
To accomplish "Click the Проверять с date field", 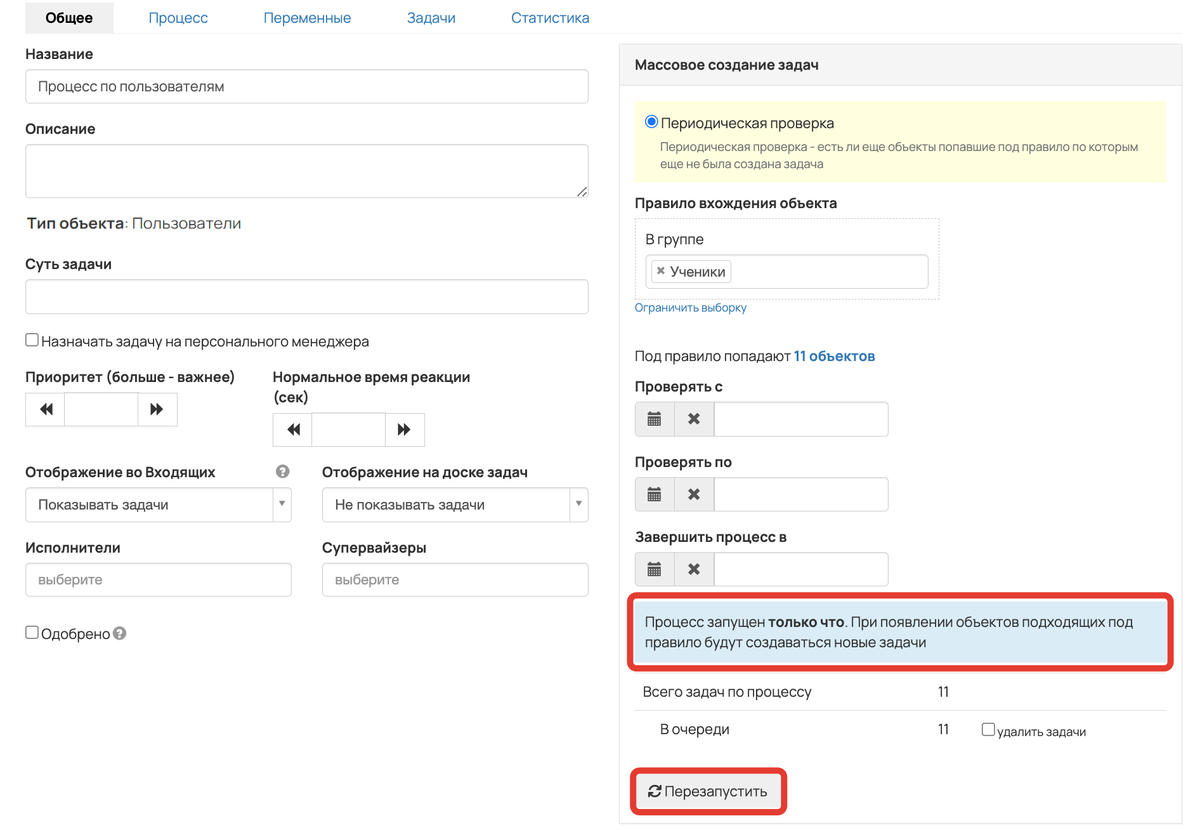I will pos(801,419).
